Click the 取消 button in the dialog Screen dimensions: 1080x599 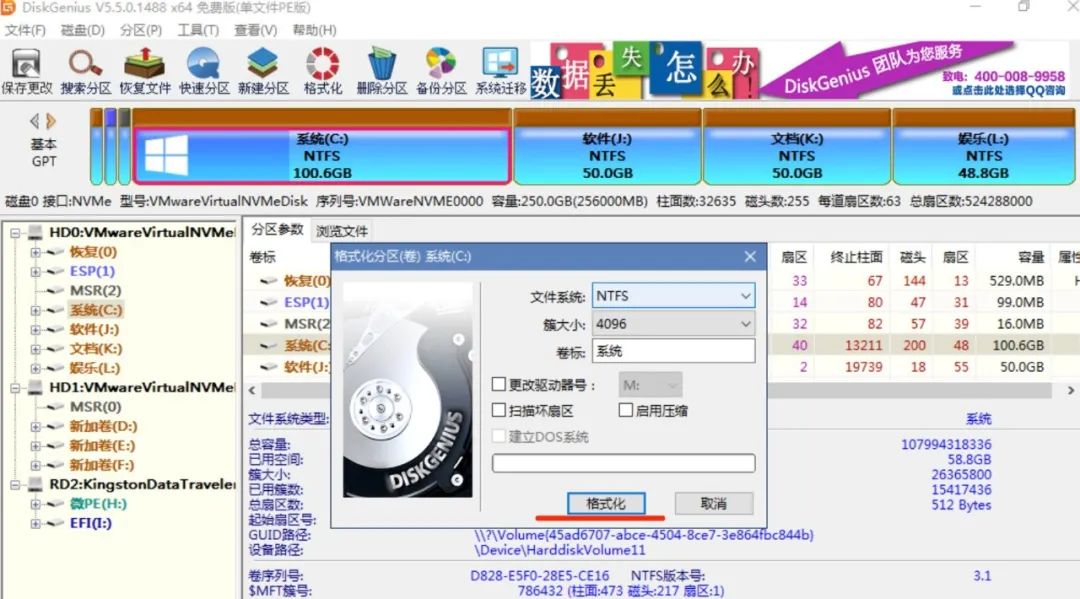714,503
